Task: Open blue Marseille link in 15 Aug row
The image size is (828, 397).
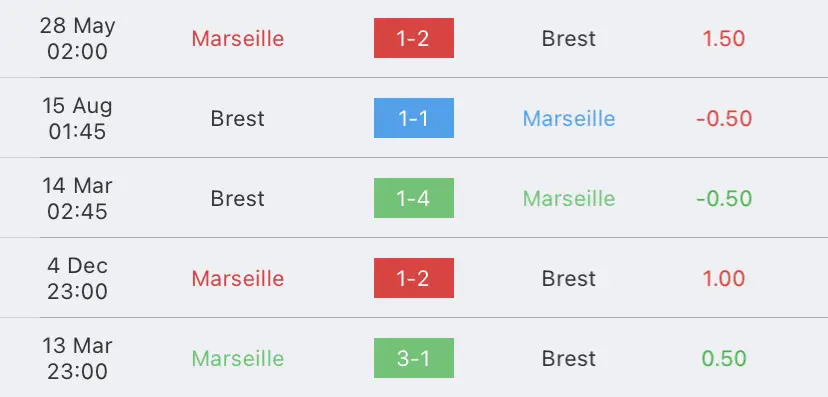Action: 569,118
